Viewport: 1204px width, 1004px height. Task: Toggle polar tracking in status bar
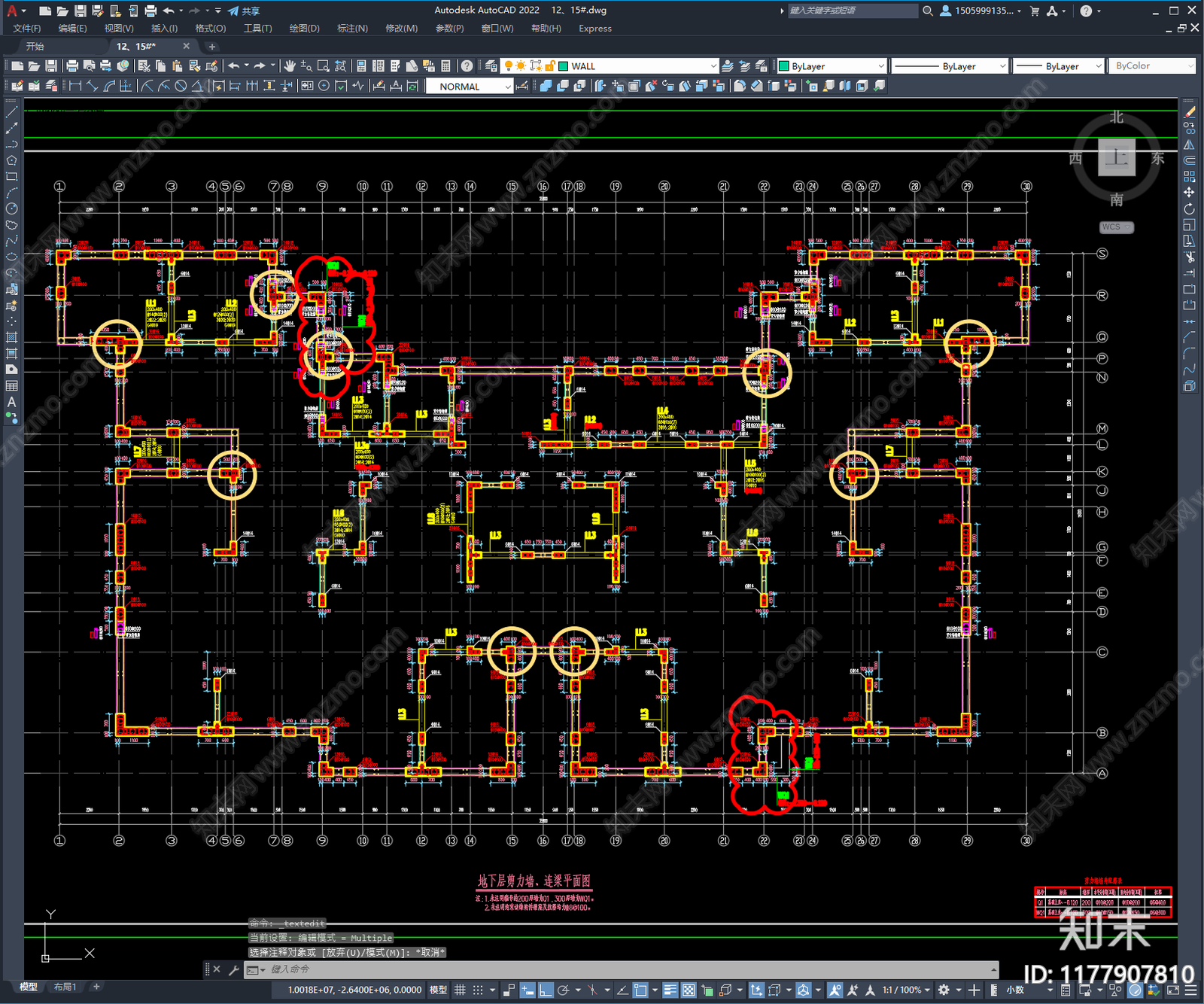click(563, 990)
